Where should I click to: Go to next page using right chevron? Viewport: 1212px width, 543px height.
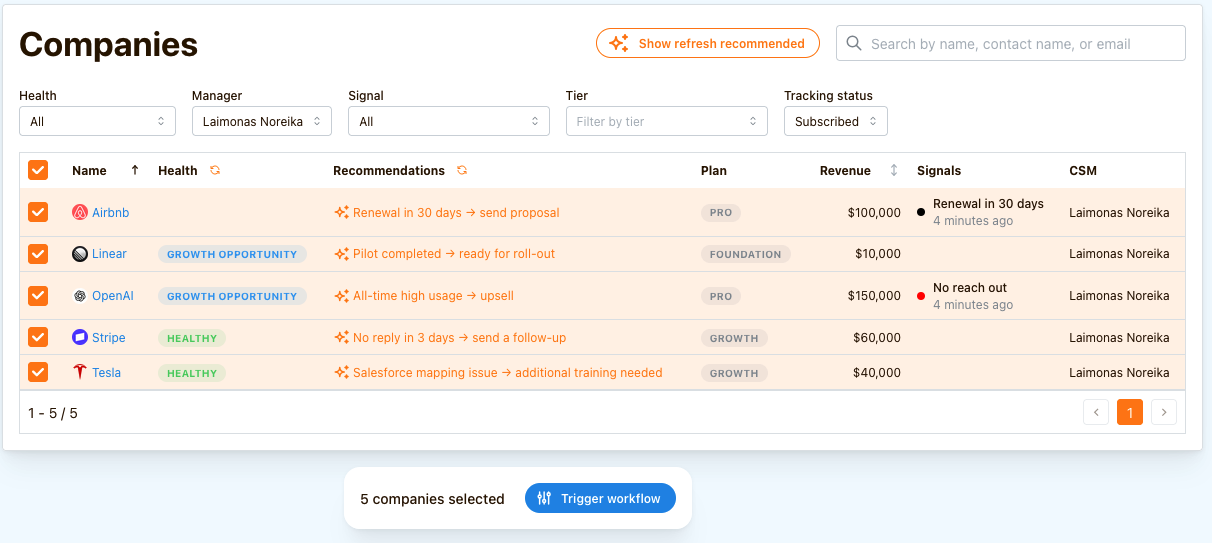(x=1163, y=412)
